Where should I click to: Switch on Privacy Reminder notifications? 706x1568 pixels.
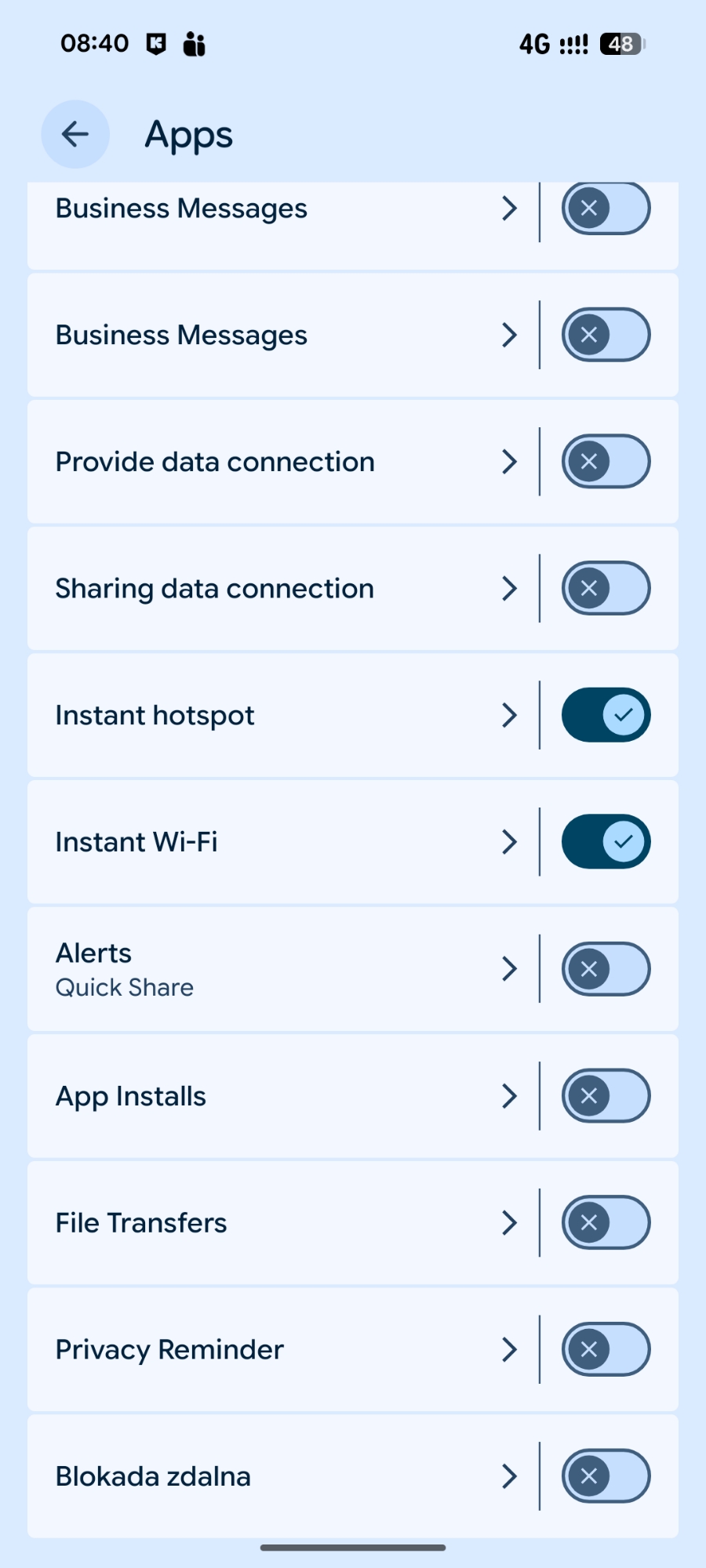click(606, 1349)
